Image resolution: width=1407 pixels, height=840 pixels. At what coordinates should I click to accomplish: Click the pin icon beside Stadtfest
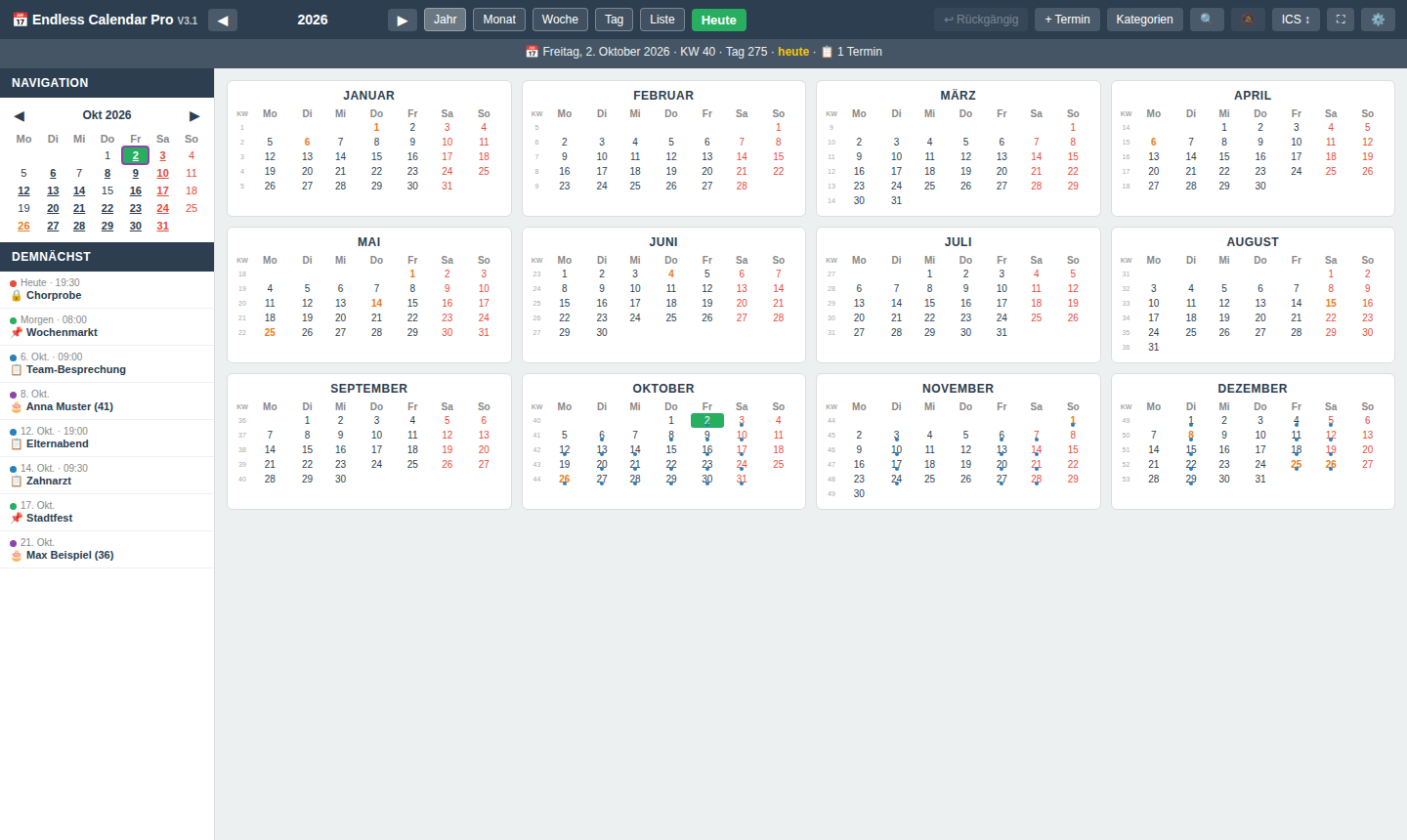click(x=16, y=518)
